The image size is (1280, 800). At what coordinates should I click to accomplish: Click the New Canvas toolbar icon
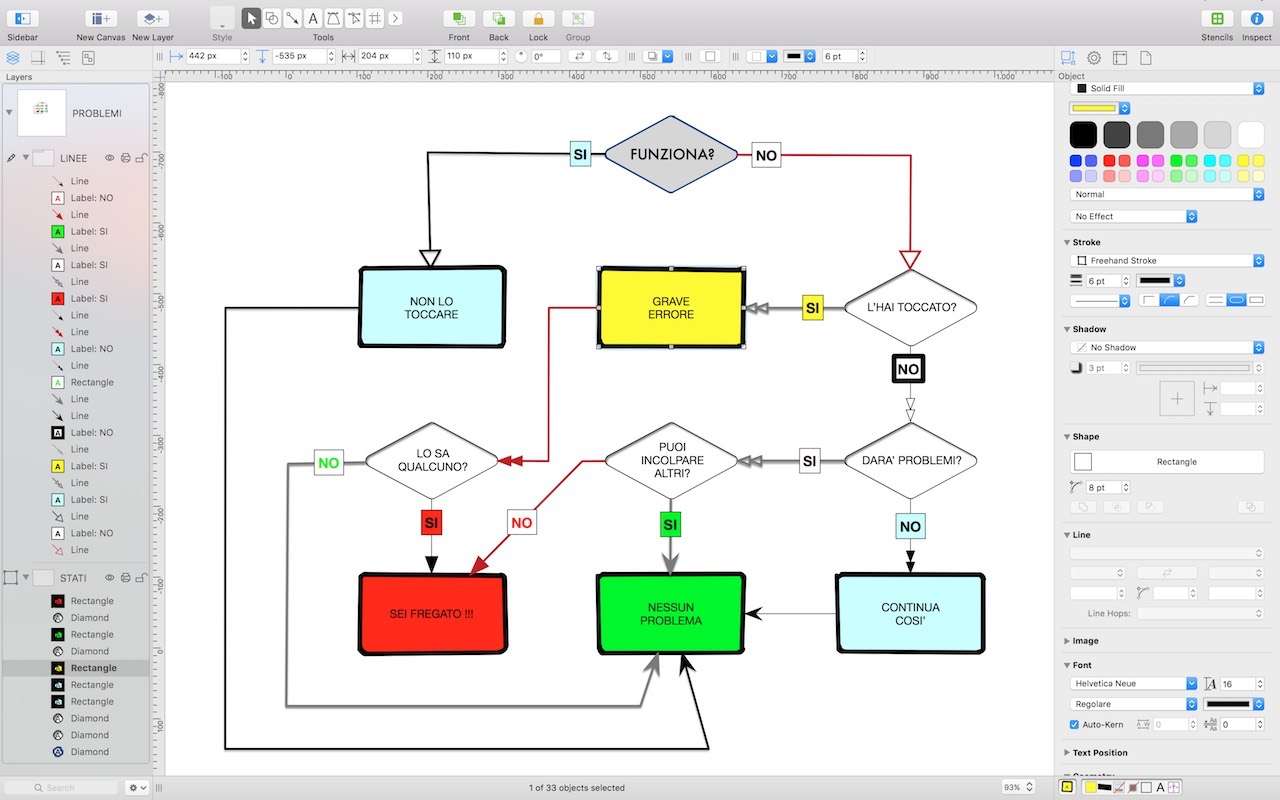point(100,18)
